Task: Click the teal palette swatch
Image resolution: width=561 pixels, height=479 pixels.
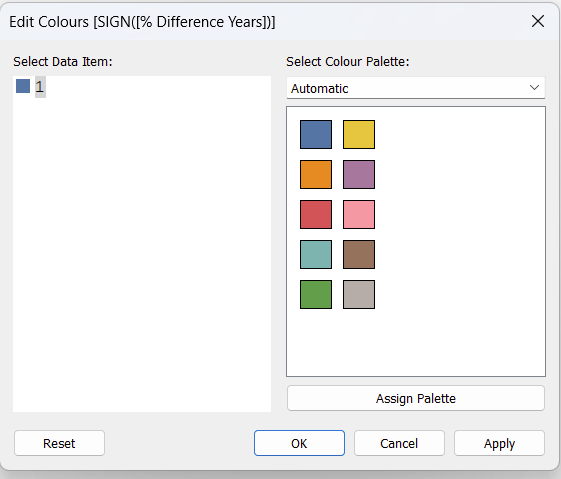Action: point(316,254)
